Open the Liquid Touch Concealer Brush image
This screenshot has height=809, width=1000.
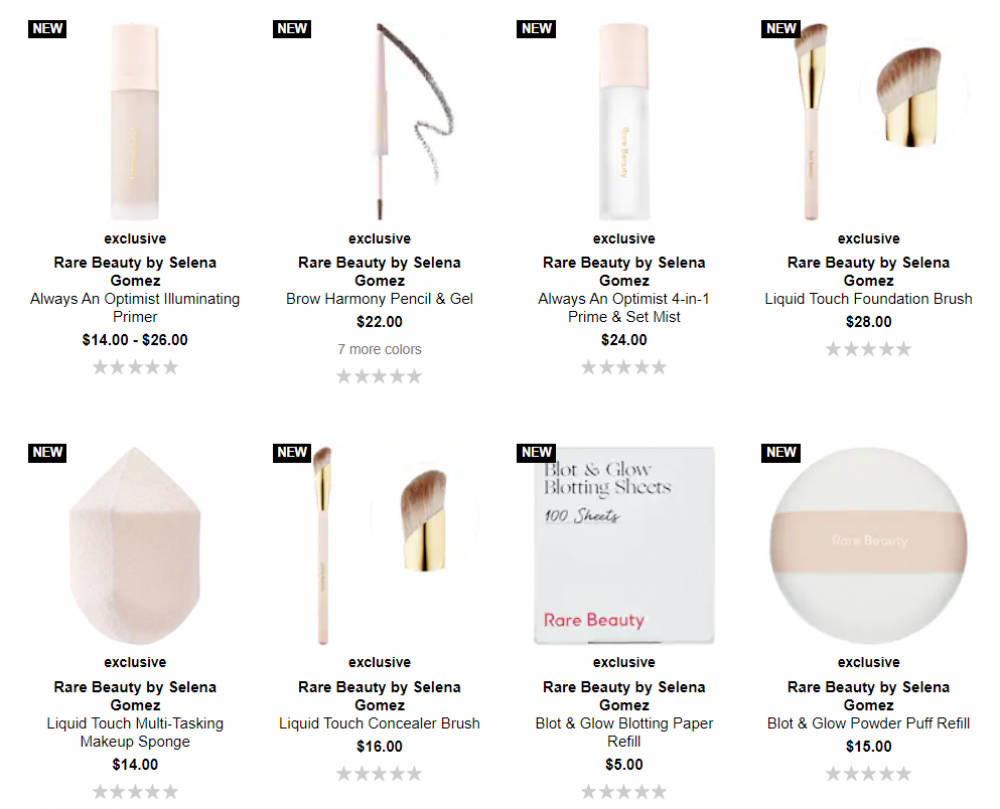tap(379, 546)
